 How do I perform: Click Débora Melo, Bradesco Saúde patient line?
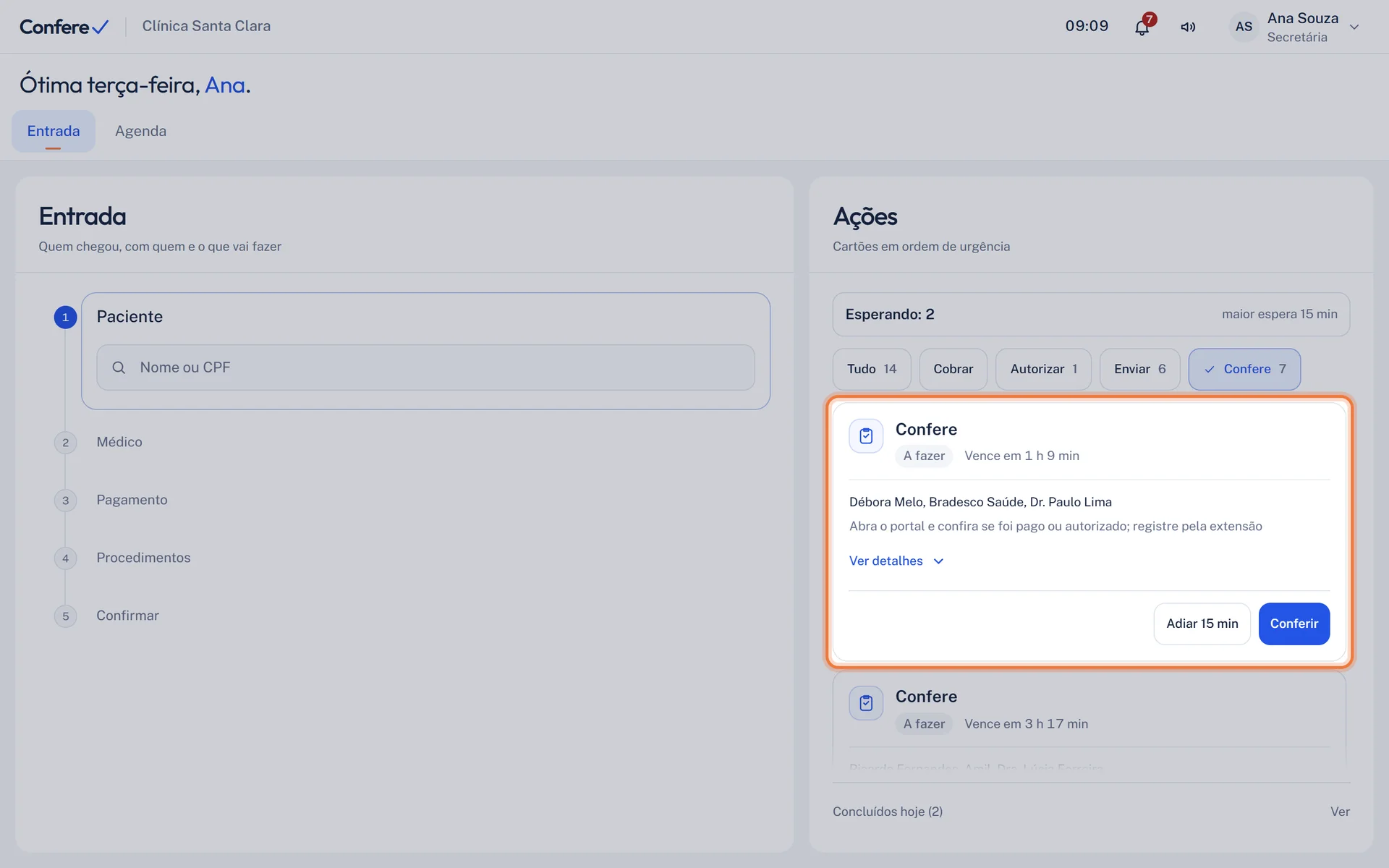980,502
